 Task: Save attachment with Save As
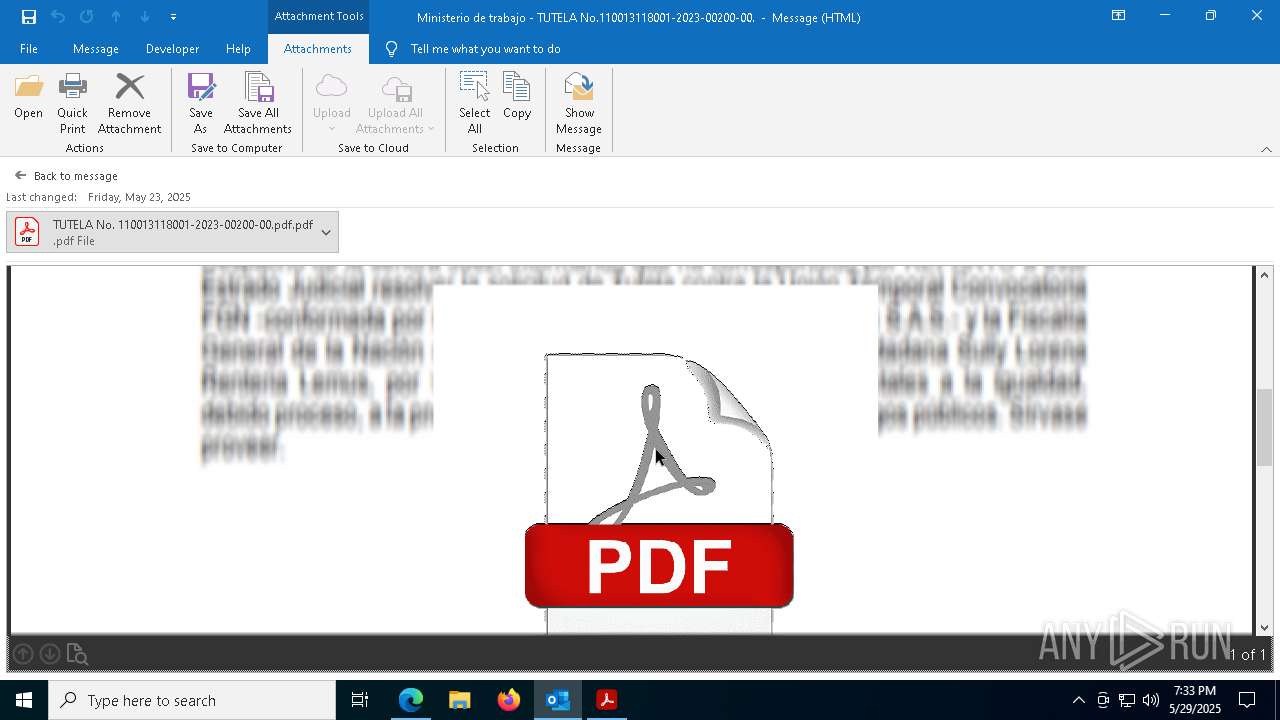[201, 104]
